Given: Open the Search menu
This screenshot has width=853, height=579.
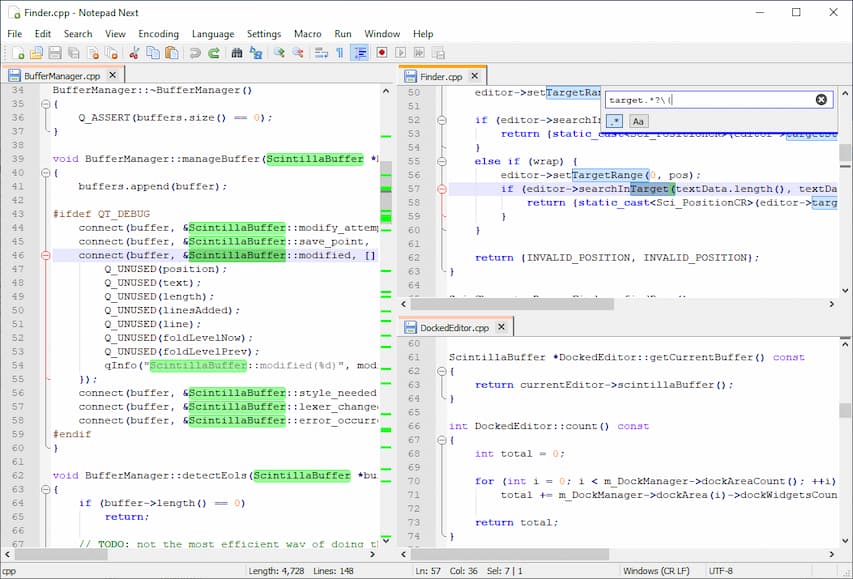Looking at the screenshot, I should tap(78, 34).
